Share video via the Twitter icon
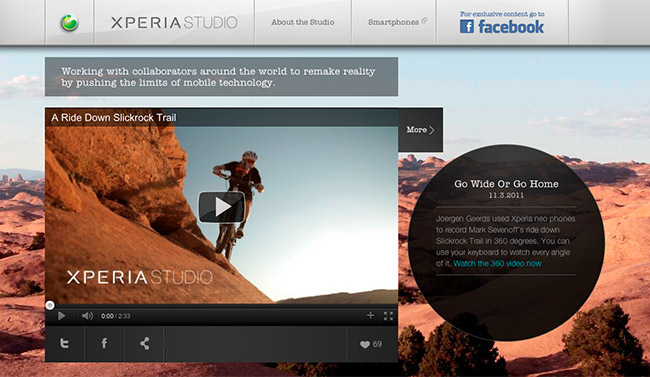This screenshot has width=650, height=377. 65,343
